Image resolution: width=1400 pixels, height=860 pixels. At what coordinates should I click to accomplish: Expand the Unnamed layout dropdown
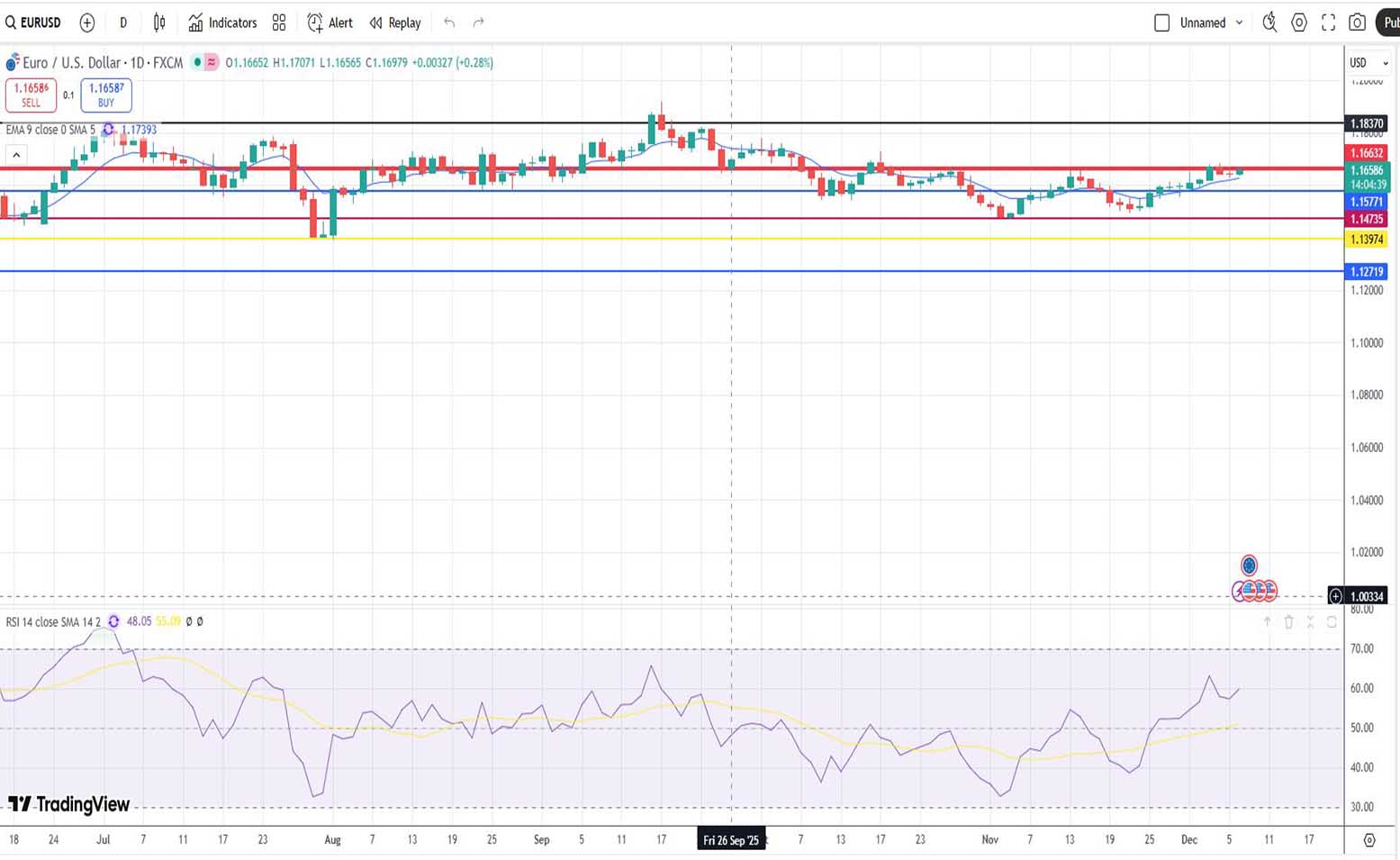coord(1240,23)
